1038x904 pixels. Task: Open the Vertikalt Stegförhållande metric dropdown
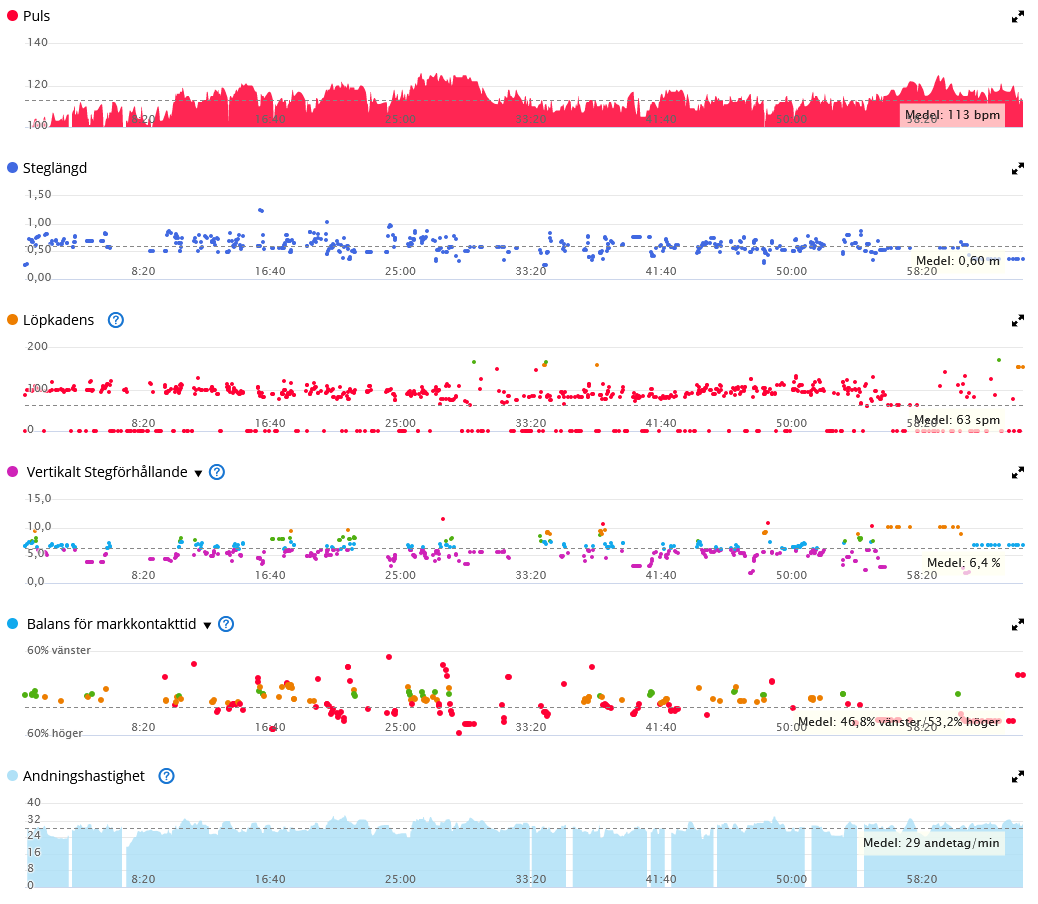tap(198, 473)
